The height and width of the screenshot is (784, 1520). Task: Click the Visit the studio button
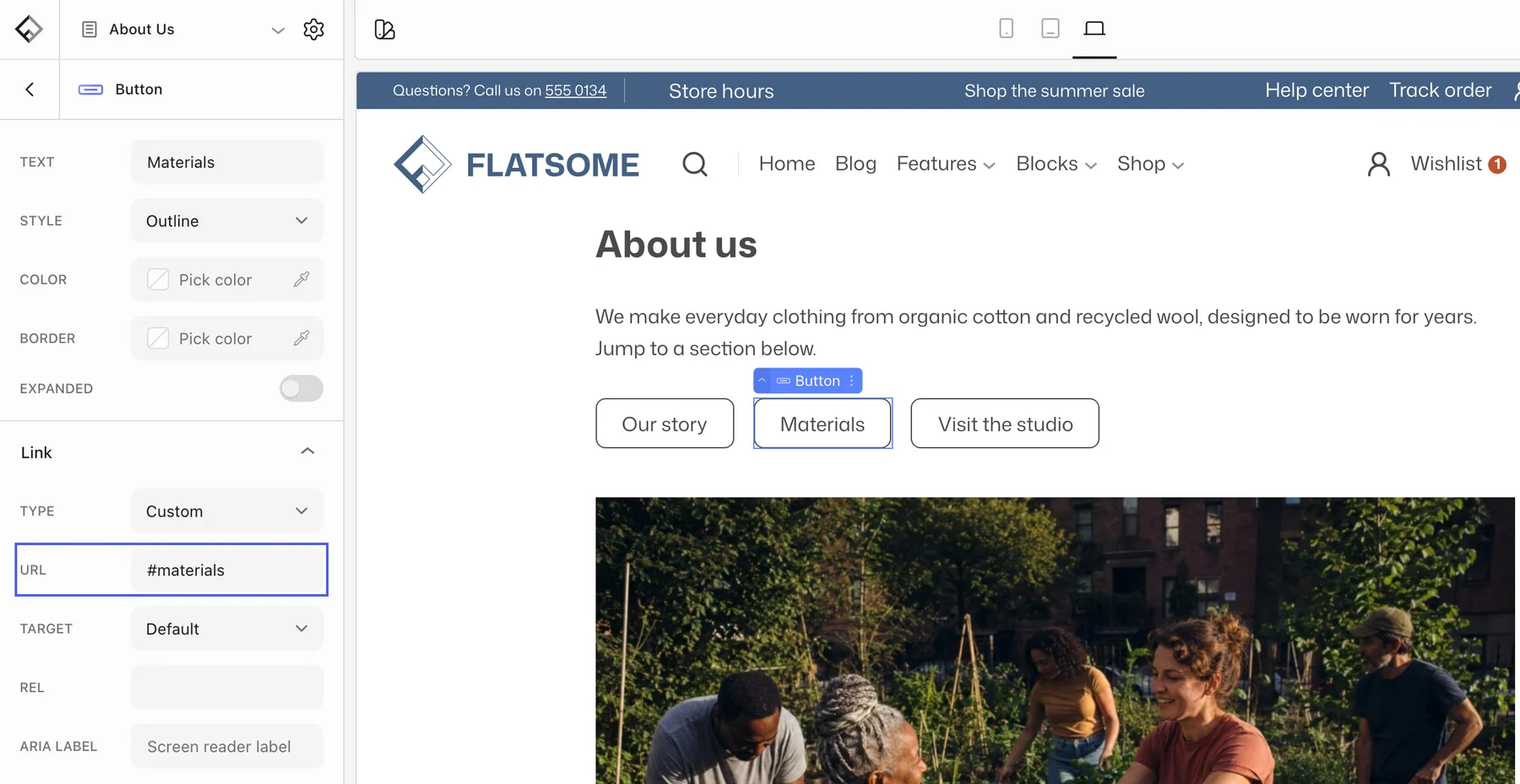[x=1005, y=424]
